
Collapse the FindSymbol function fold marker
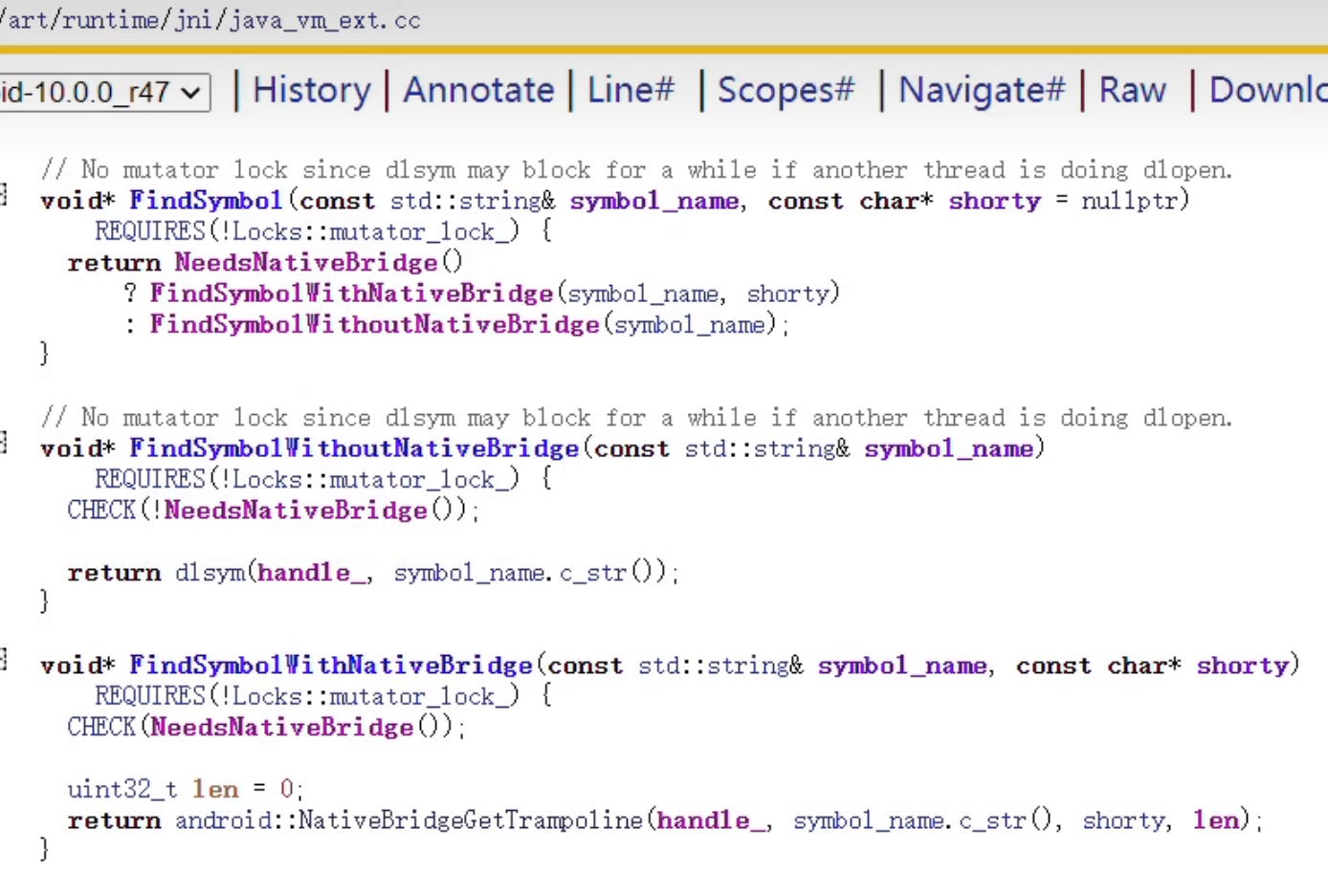pyautogui.click(x=4, y=195)
